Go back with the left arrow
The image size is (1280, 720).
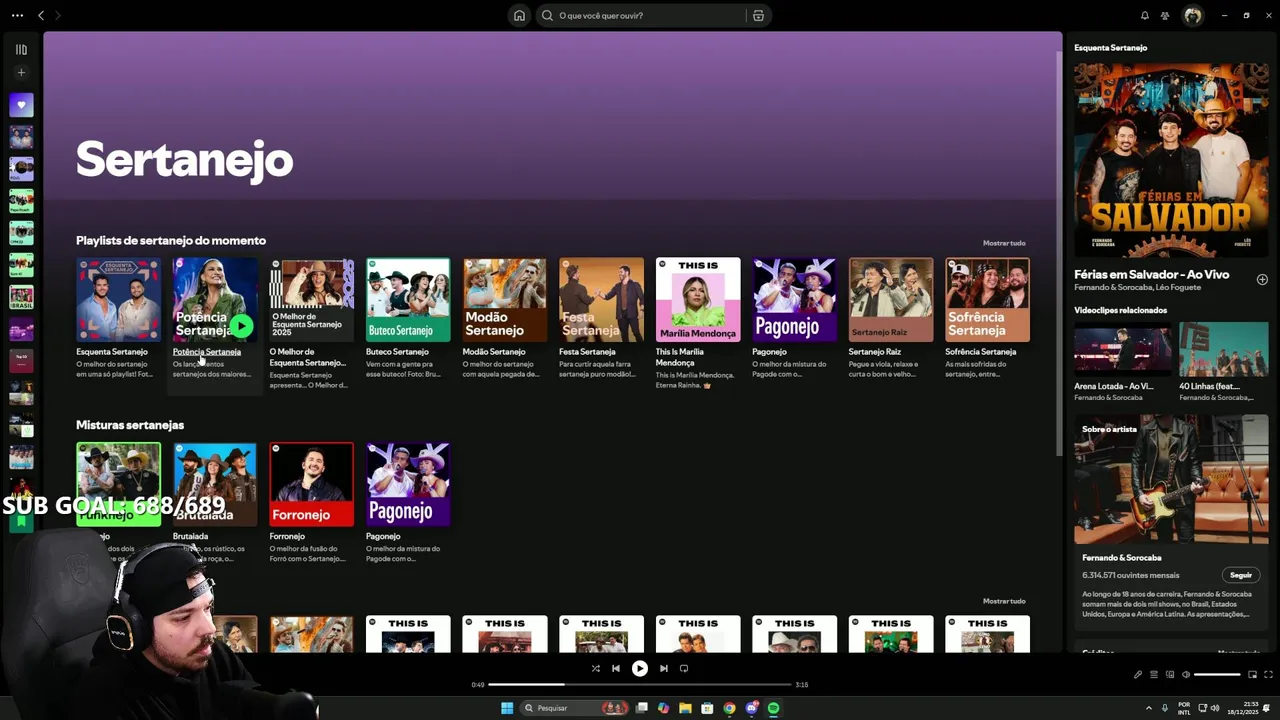tap(41, 15)
